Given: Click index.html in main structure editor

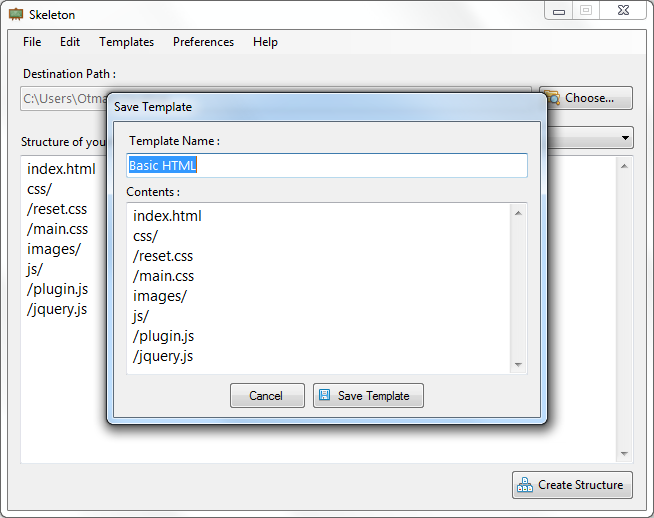Looking at the screenshot, I should click(61, 169).
